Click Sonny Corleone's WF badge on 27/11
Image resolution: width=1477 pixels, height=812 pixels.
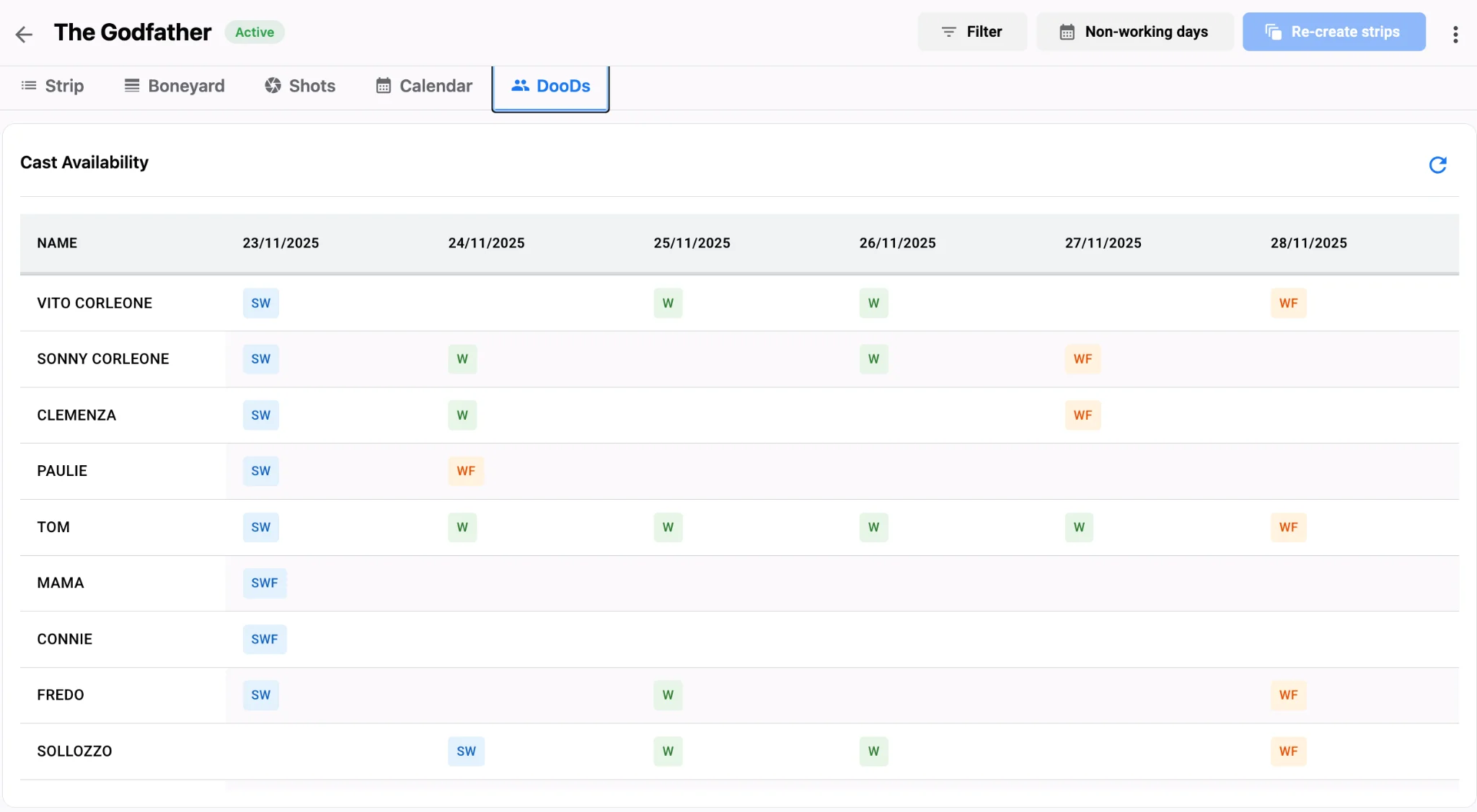pos(1083,359)
